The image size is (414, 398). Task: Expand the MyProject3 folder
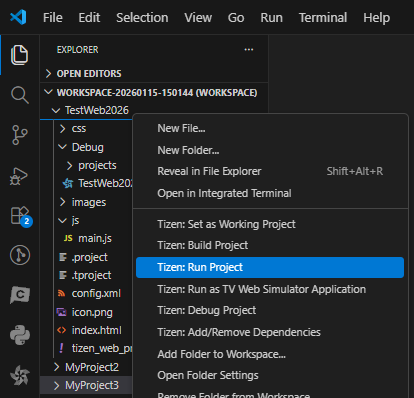(56, 385)
